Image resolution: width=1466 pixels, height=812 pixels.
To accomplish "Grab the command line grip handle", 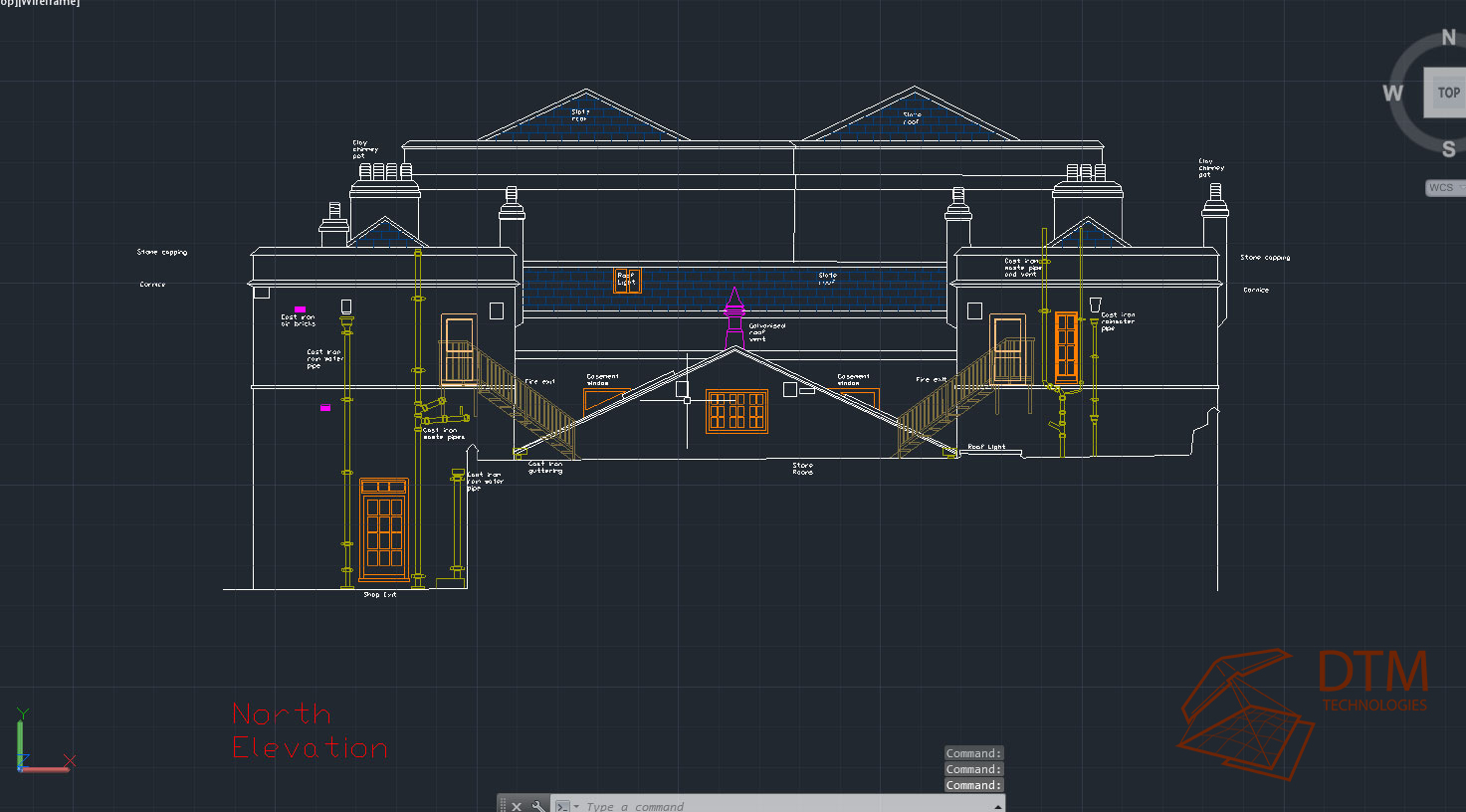I will [x=504, y=805].
